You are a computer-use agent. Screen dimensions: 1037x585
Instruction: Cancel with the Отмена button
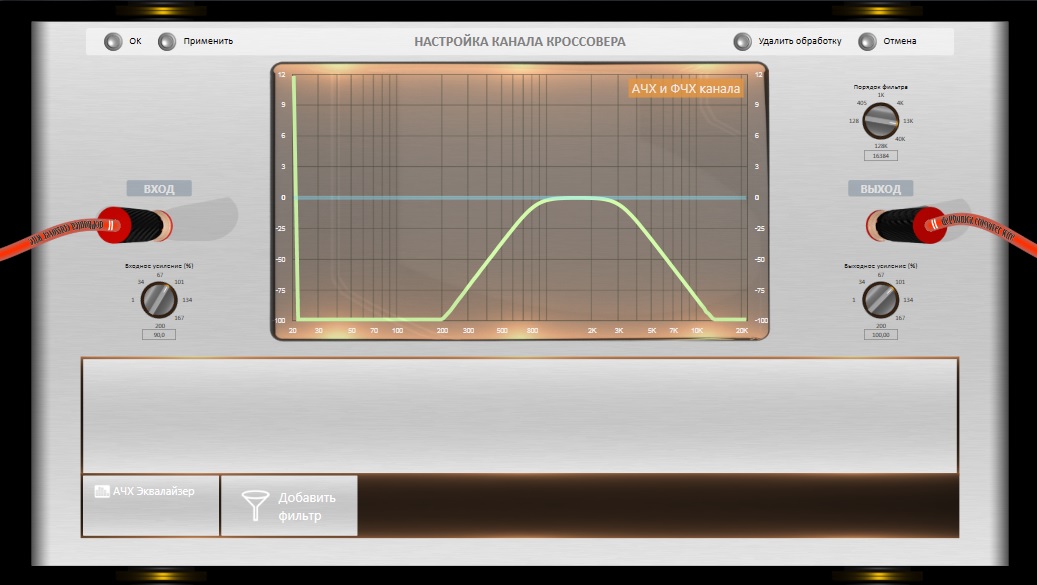(x=867, y=41)
